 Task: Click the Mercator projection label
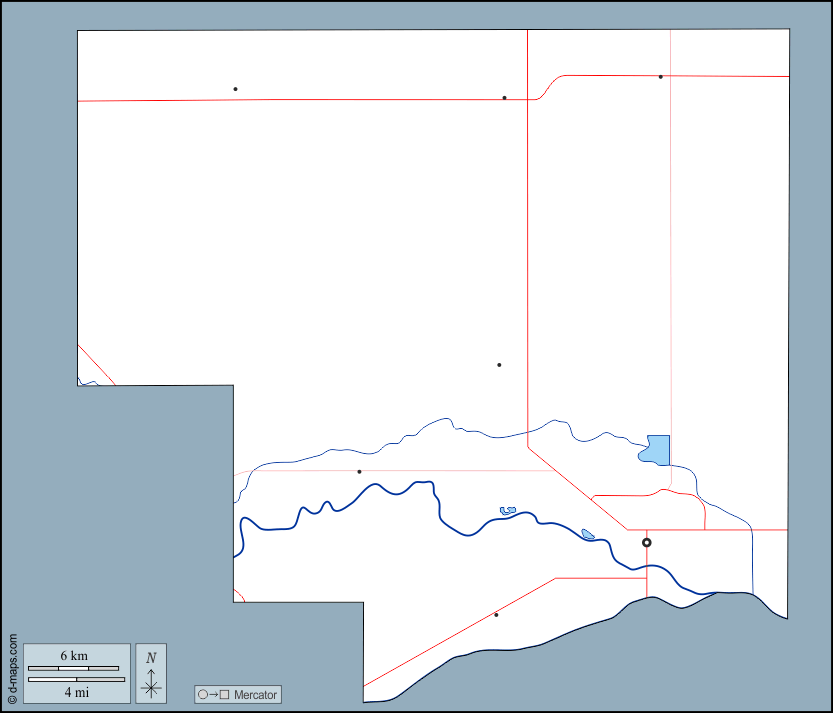point(255,694)
